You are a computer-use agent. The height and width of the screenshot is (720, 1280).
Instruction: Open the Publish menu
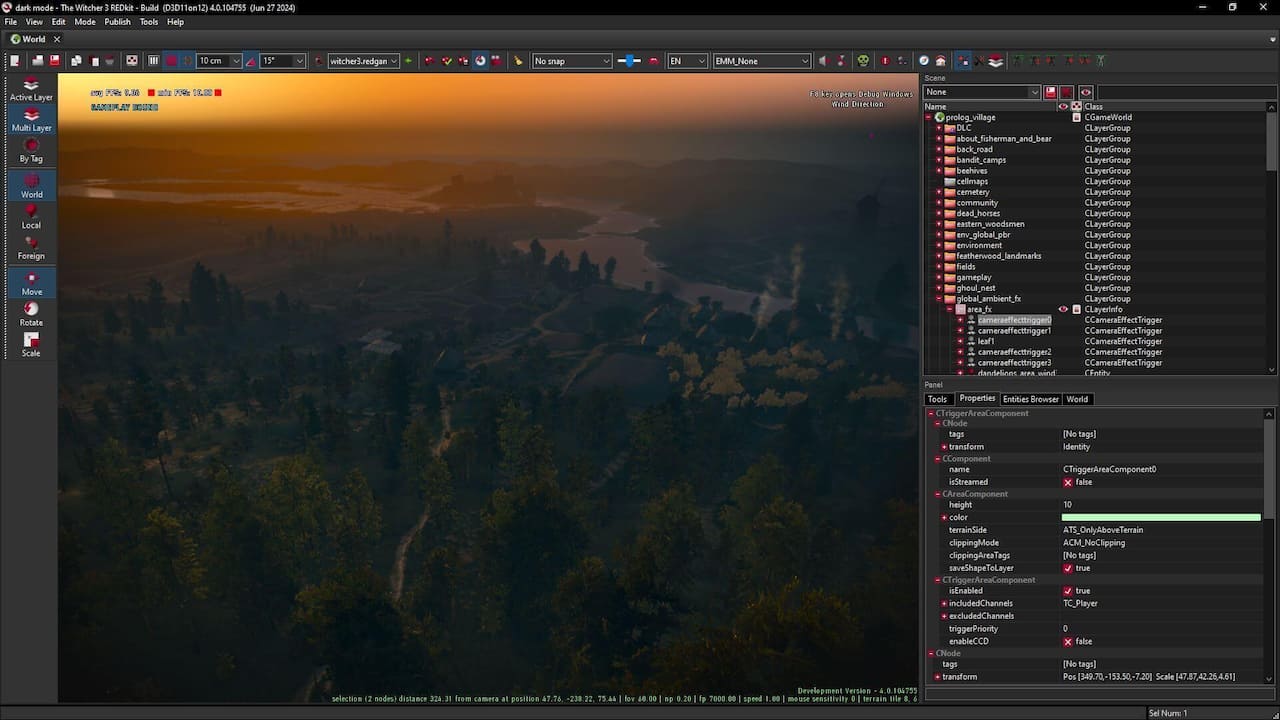117,22
